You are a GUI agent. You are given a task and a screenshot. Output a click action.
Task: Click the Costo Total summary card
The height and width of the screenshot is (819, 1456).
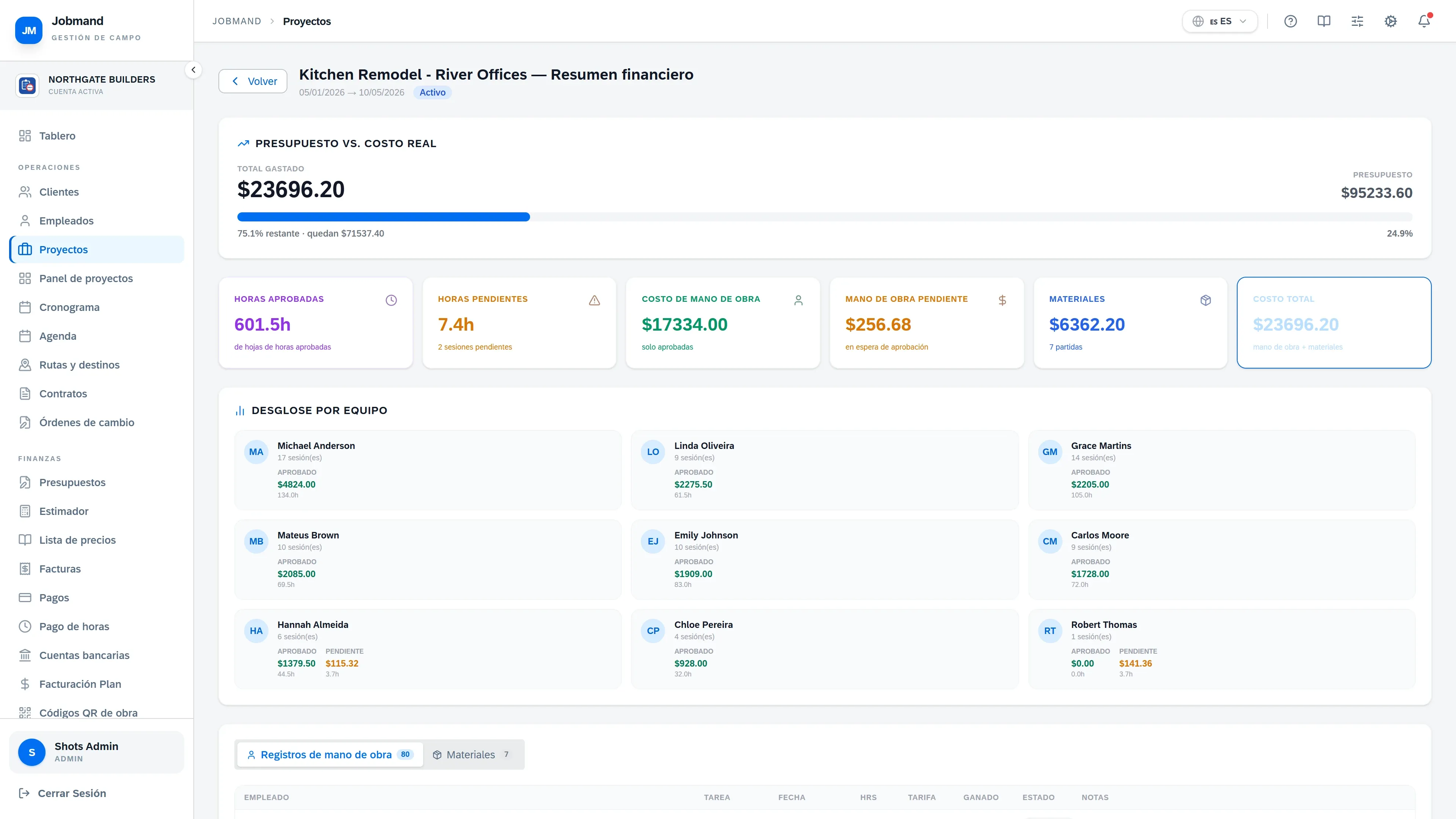click(x=1334, y=323)
